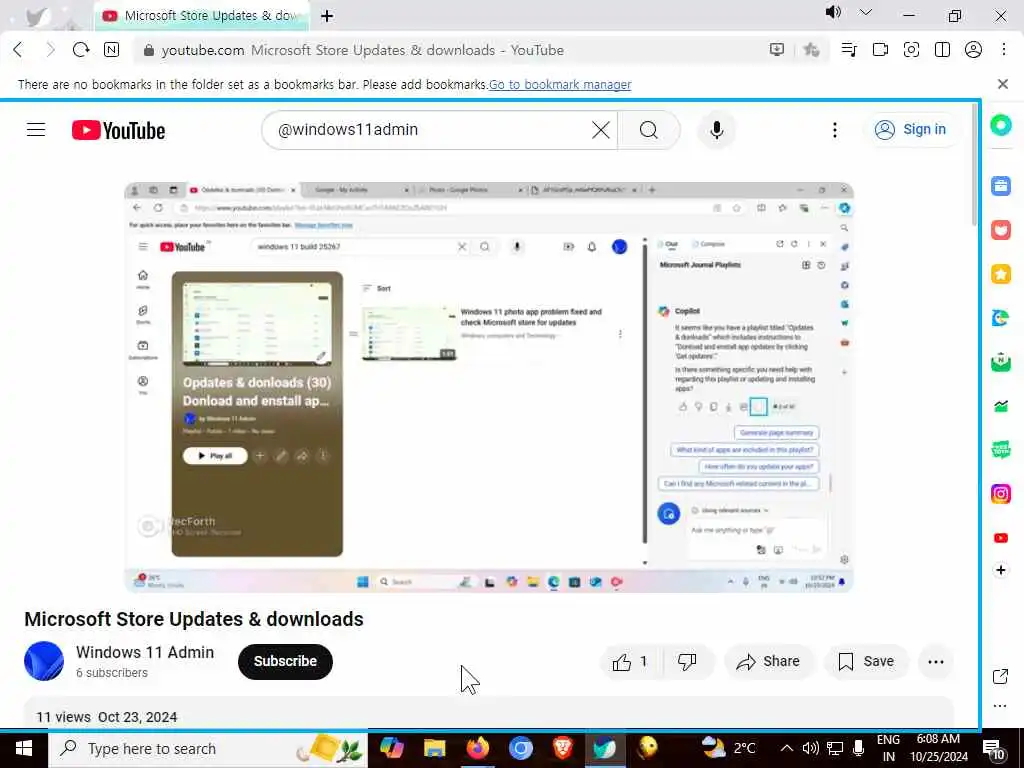Launch Firefox from taskbar
Image resolution: width=1024 pixels, height=768 pixels.
coord(477,748)
